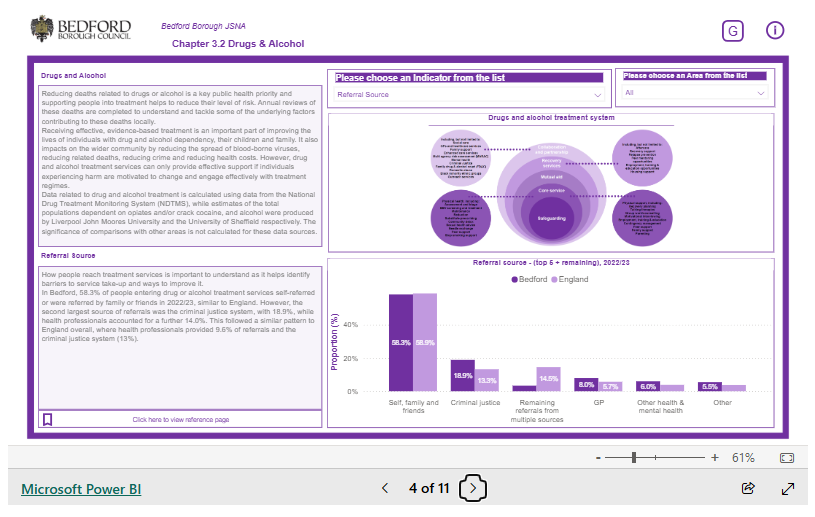The image size is (815, 517).
Task: Click the fit to page icon
Action: click(787, 458)
